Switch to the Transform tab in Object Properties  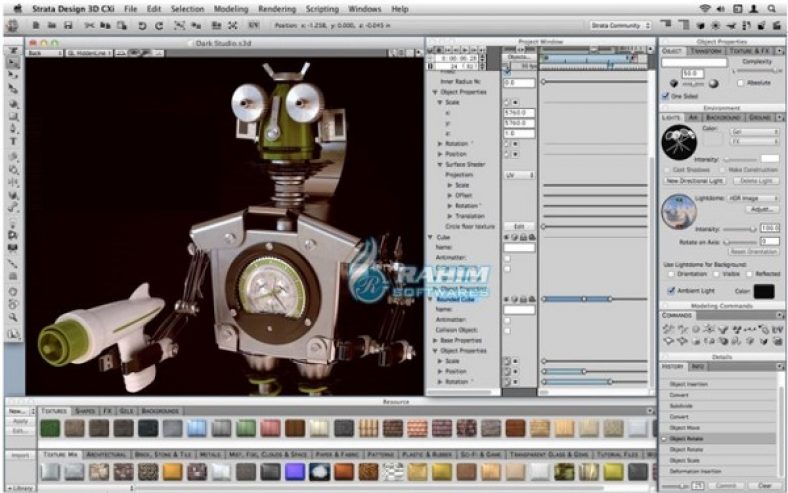pyautogui.click(x=704, y=50)
